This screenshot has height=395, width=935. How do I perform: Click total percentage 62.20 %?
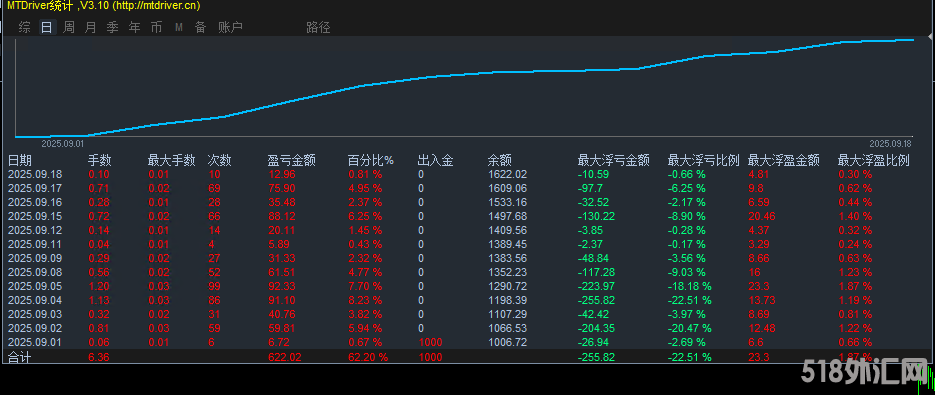coord(368,357)
